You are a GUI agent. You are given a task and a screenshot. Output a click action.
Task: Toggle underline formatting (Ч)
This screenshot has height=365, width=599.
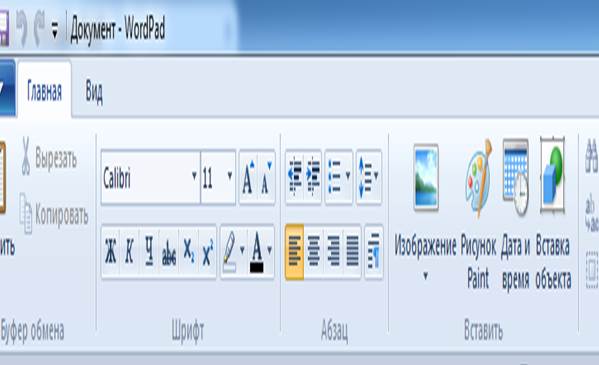149,251
